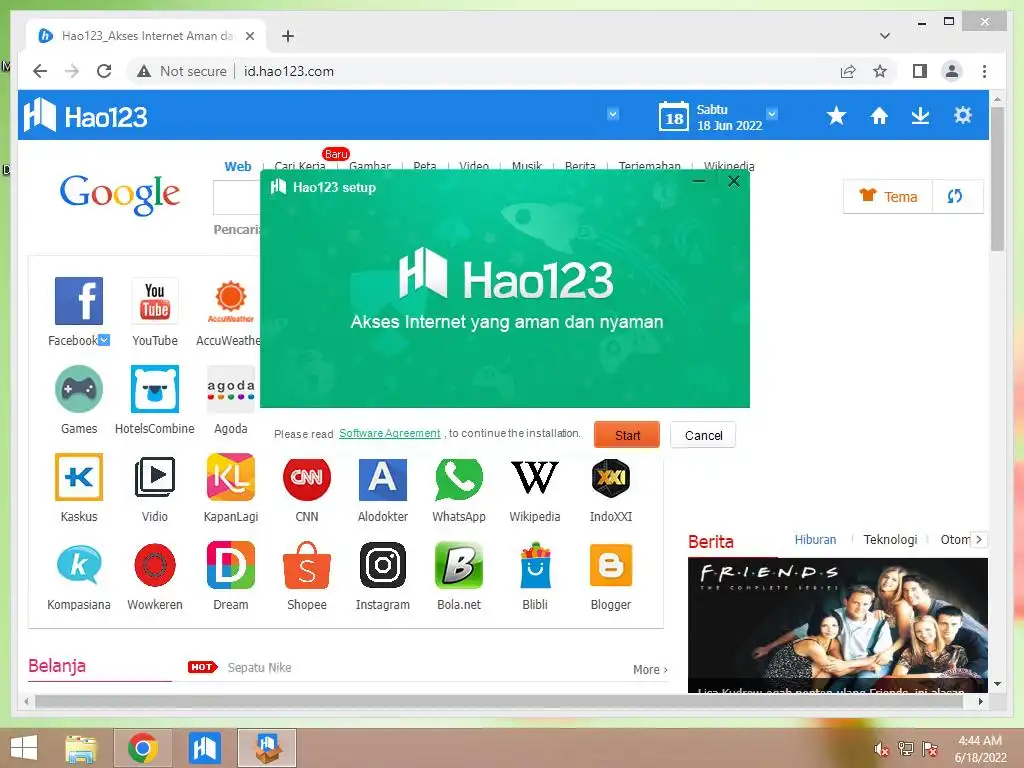1024x768 pixels.
Task: Click the Tema theme button
Action: point(888,196)
